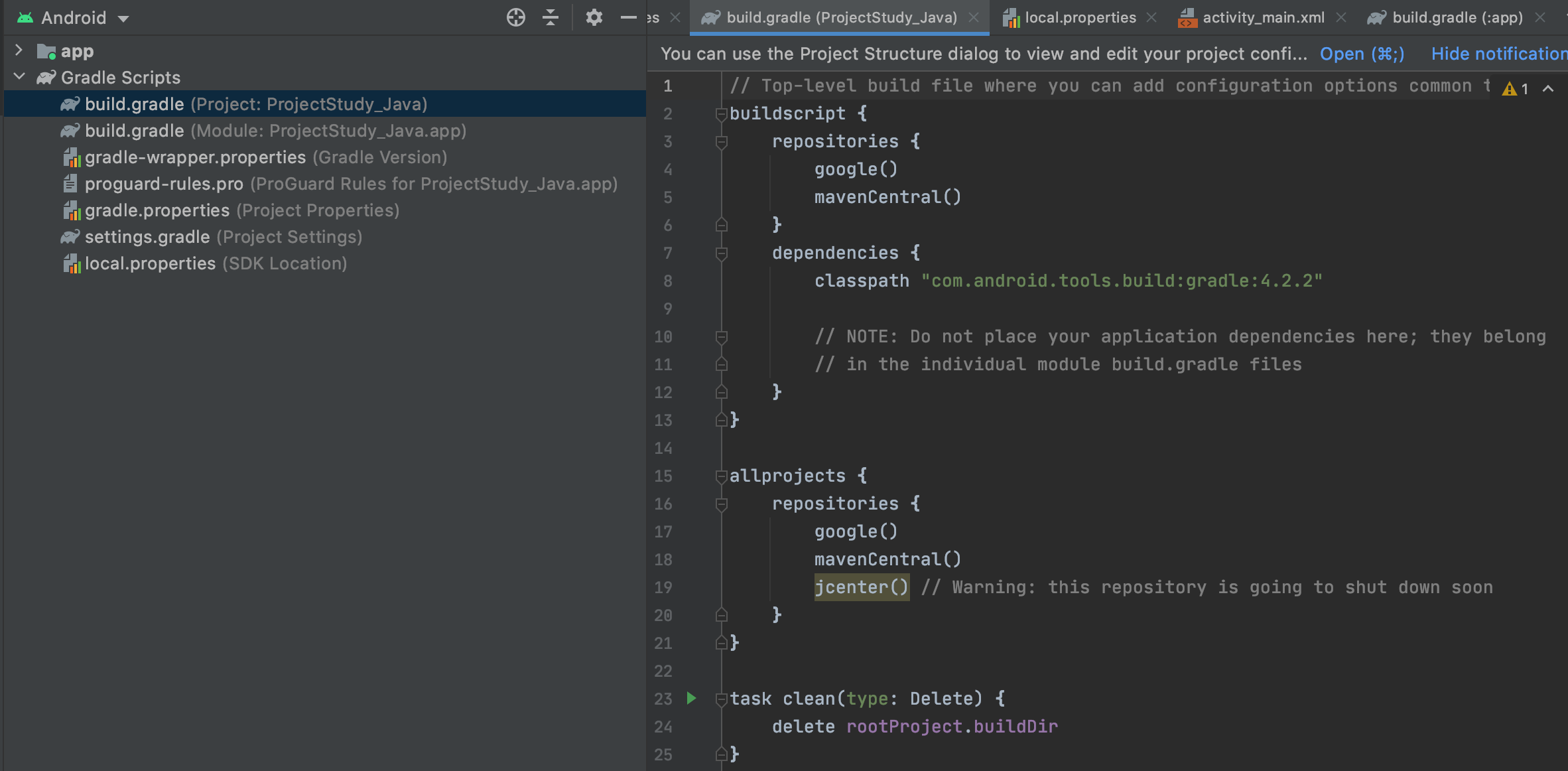Click the up chevron next to the warning count
Screen dimensions: 1568x771
[x=1548, y=89]
